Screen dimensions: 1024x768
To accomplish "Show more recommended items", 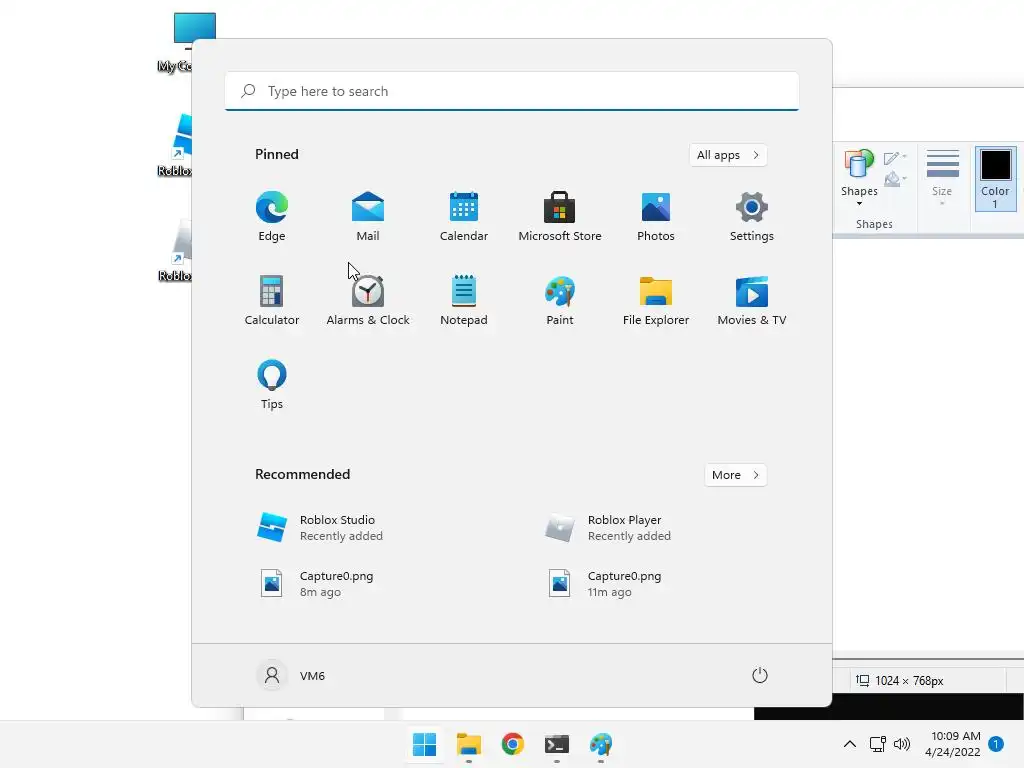I will (735, 475).
